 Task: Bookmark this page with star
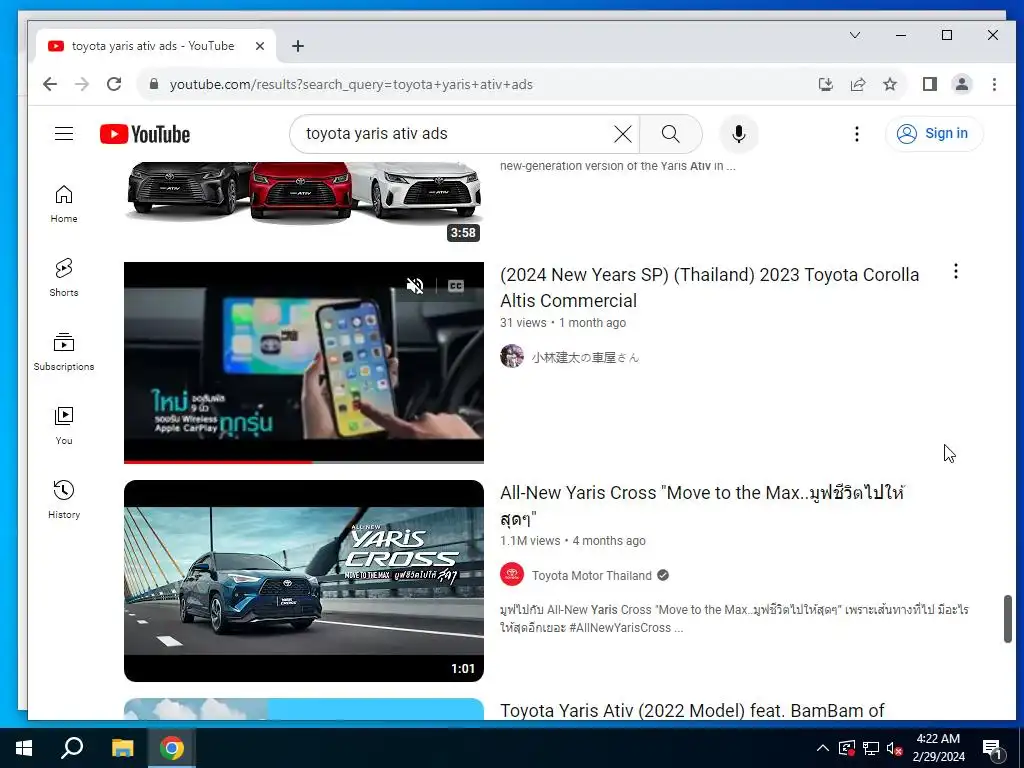coord(889,84)
